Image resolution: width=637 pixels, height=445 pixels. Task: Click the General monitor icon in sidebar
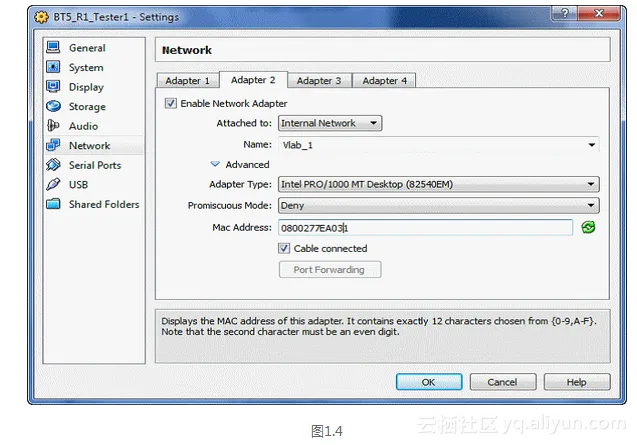pyautogui.click(x=53, y=48)
